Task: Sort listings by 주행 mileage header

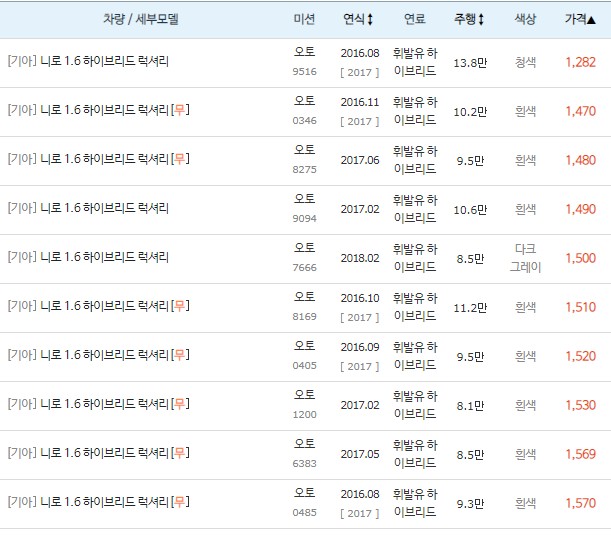Action: pos(469,19)
